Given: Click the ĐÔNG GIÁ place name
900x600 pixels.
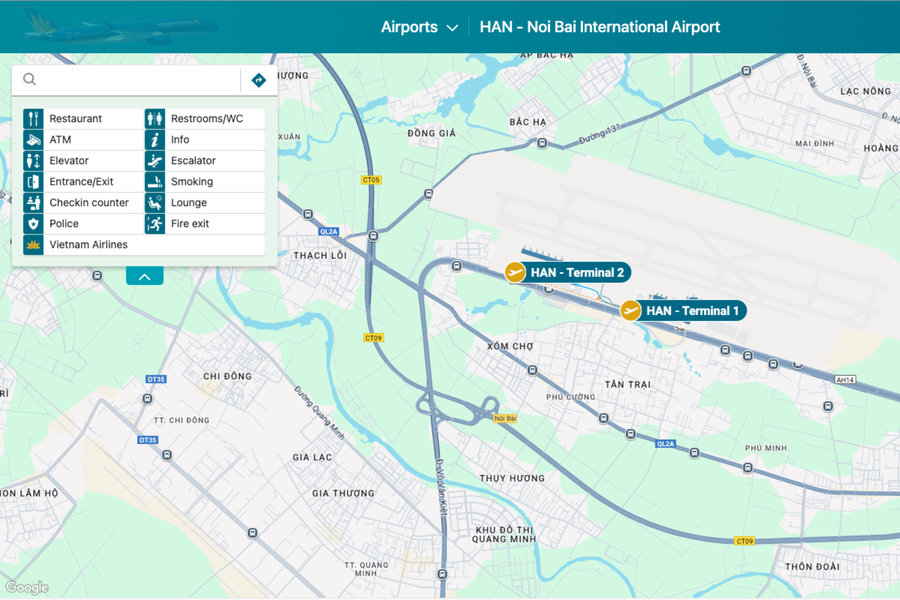Looking at the screenshot, I should point(432,133).
